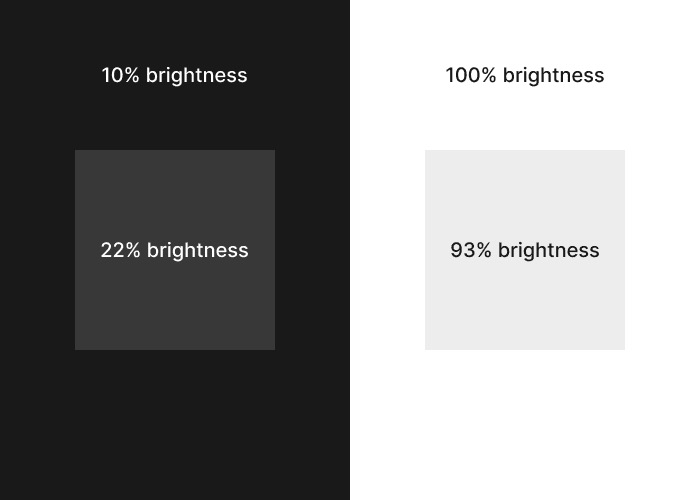Click the "10% brightness" label
Image resolution: width=700 pixels, height=500 pixels.
[x=174, y=75]
